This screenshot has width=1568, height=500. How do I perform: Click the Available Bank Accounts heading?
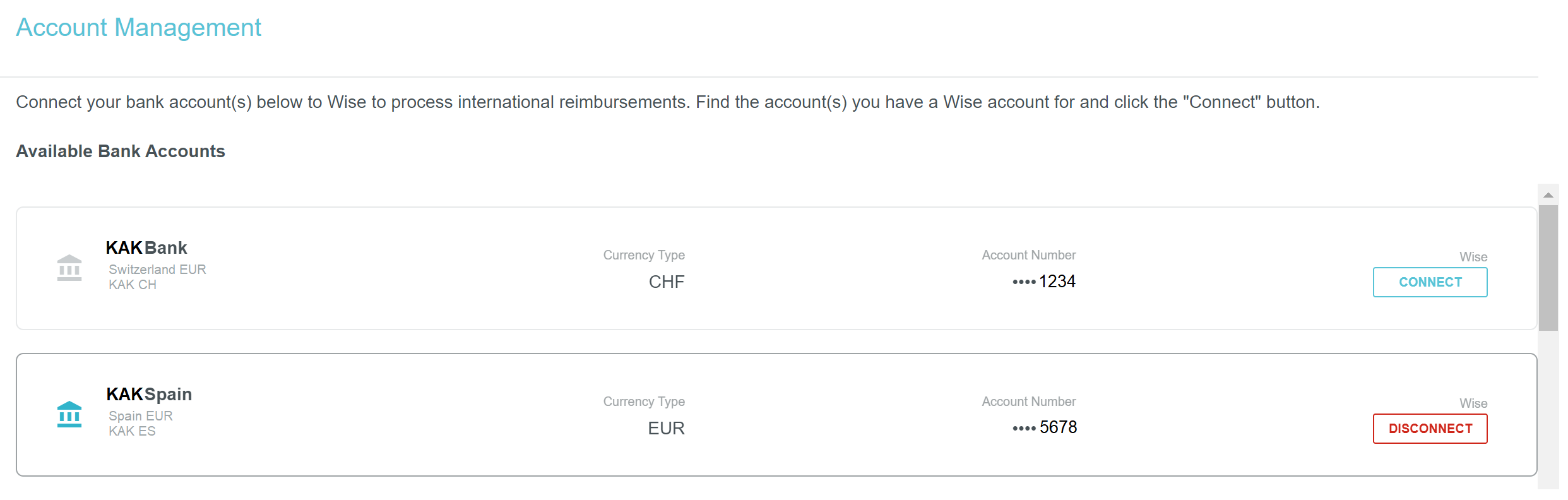tap(121, 152)
